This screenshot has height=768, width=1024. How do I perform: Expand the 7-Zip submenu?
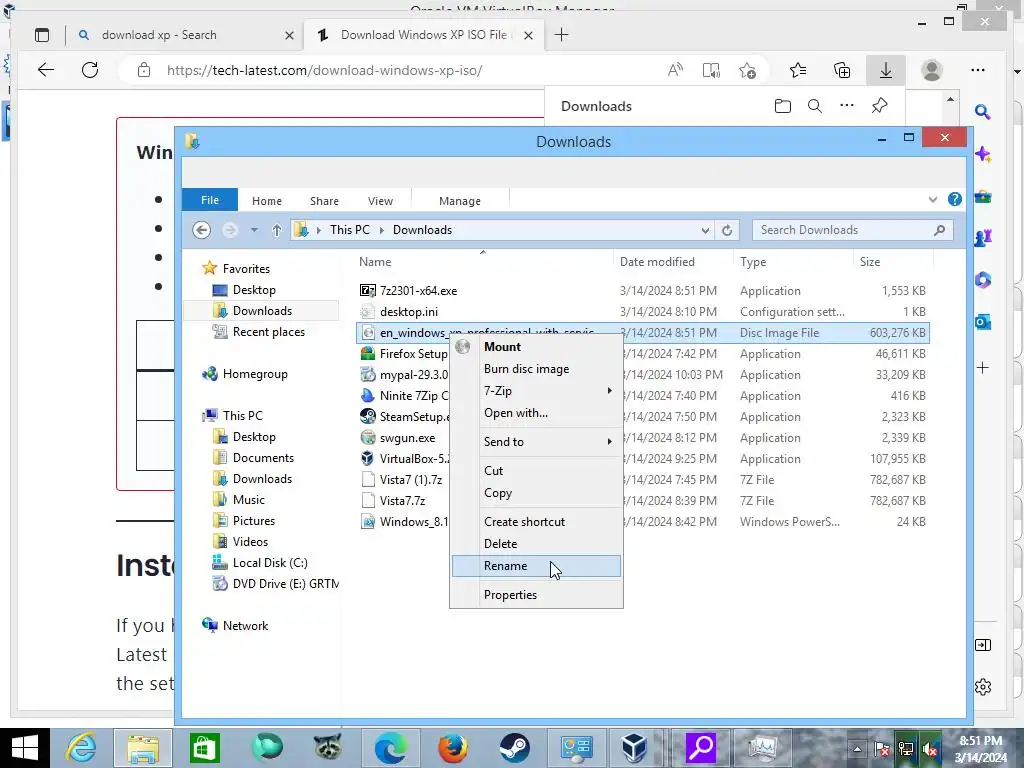(x=536, y=391)
